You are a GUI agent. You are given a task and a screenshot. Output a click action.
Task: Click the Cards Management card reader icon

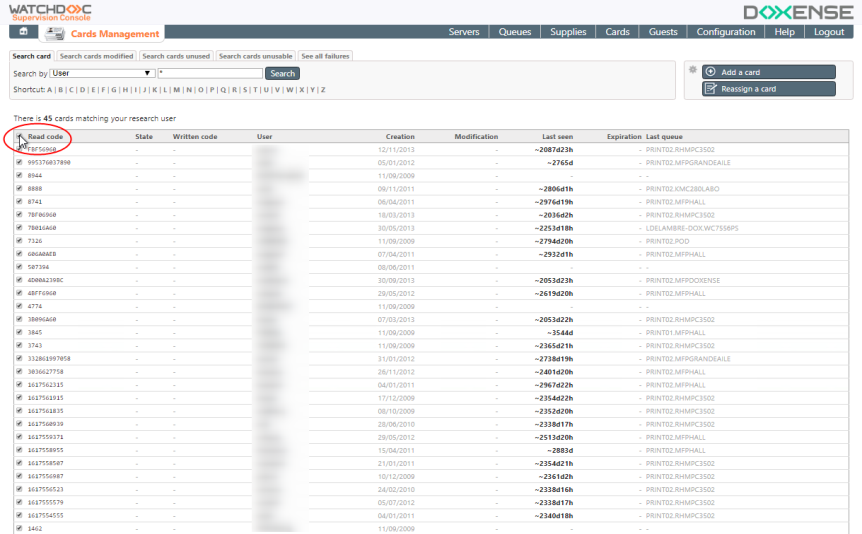click(54, 33)
